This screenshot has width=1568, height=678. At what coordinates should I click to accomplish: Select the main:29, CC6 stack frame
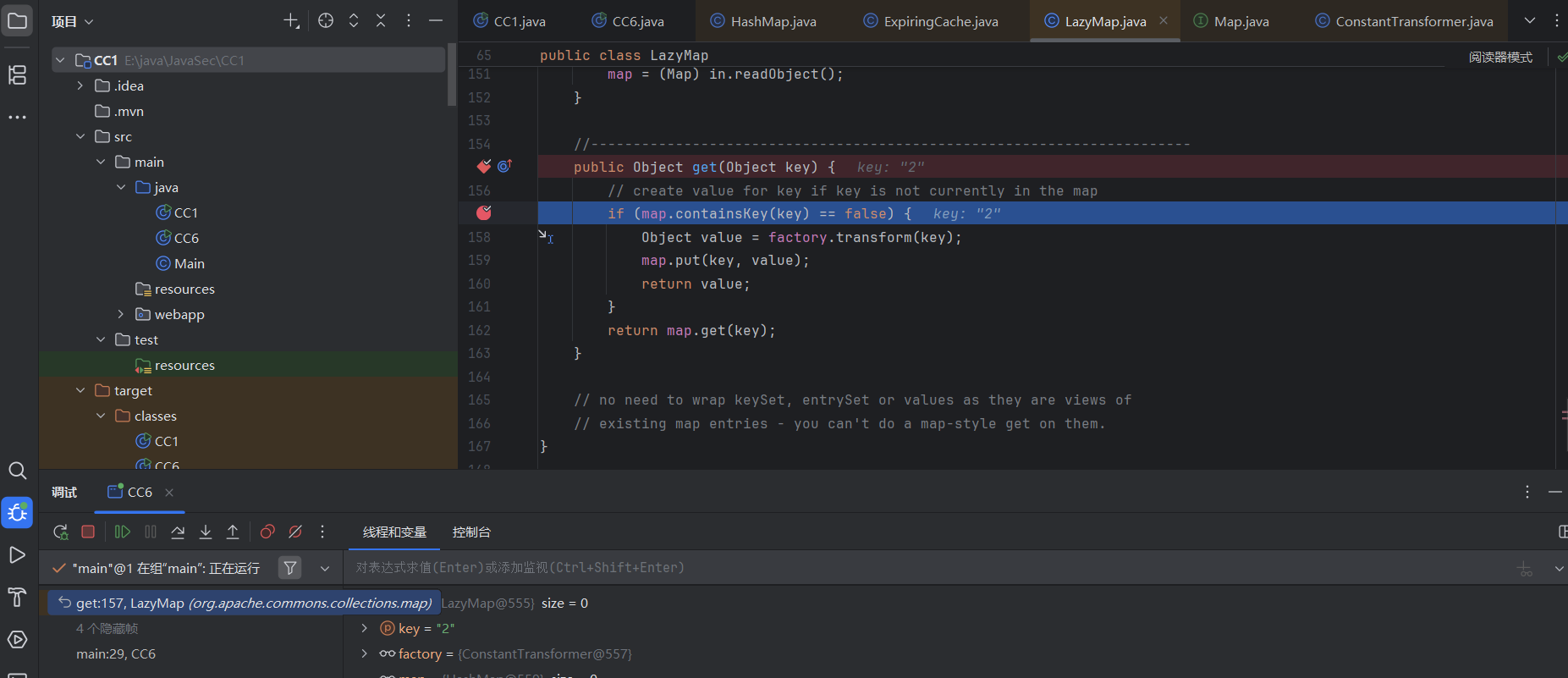116,653
